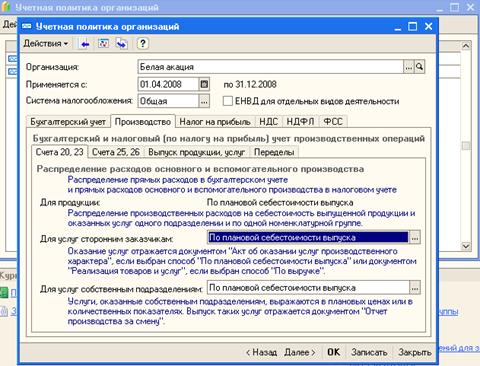The height and width of the screenshot is (366, 480).
Task: Click the blue back arrow toolbar icon
Action: tap(85, 44)
